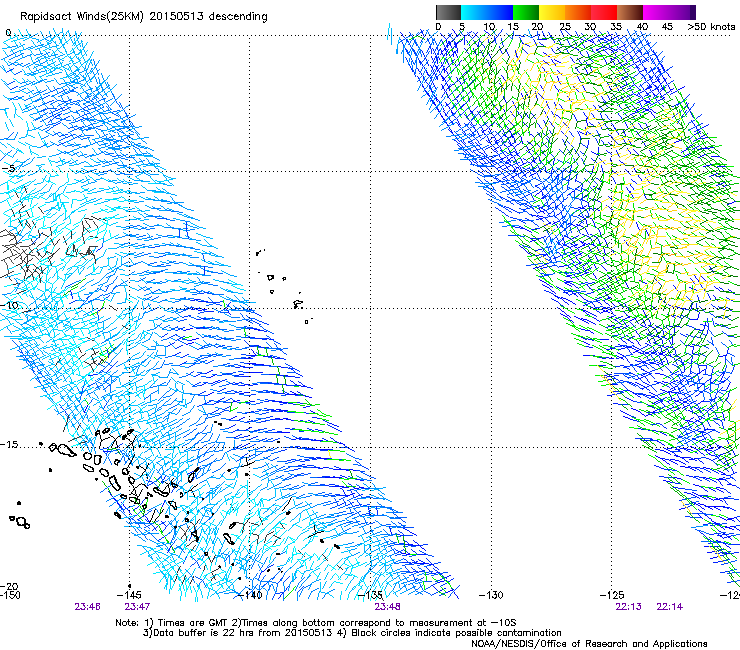740x650 pixels.
Task: Click the brown 35-40 knots legend segment
Action: tap(630, 12)
